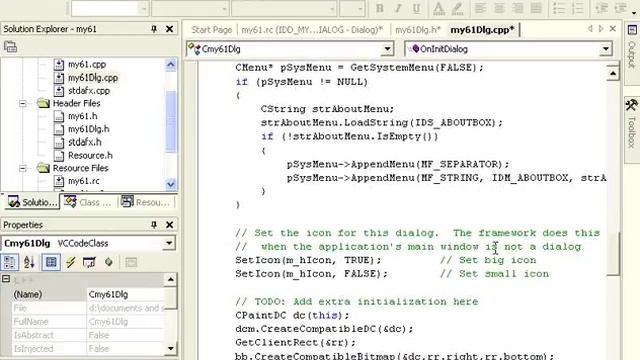The height and width of the screenshot is (360, 640).
Task: Show Overrides icon in Properties toolbar
Action: click(109, 262)
